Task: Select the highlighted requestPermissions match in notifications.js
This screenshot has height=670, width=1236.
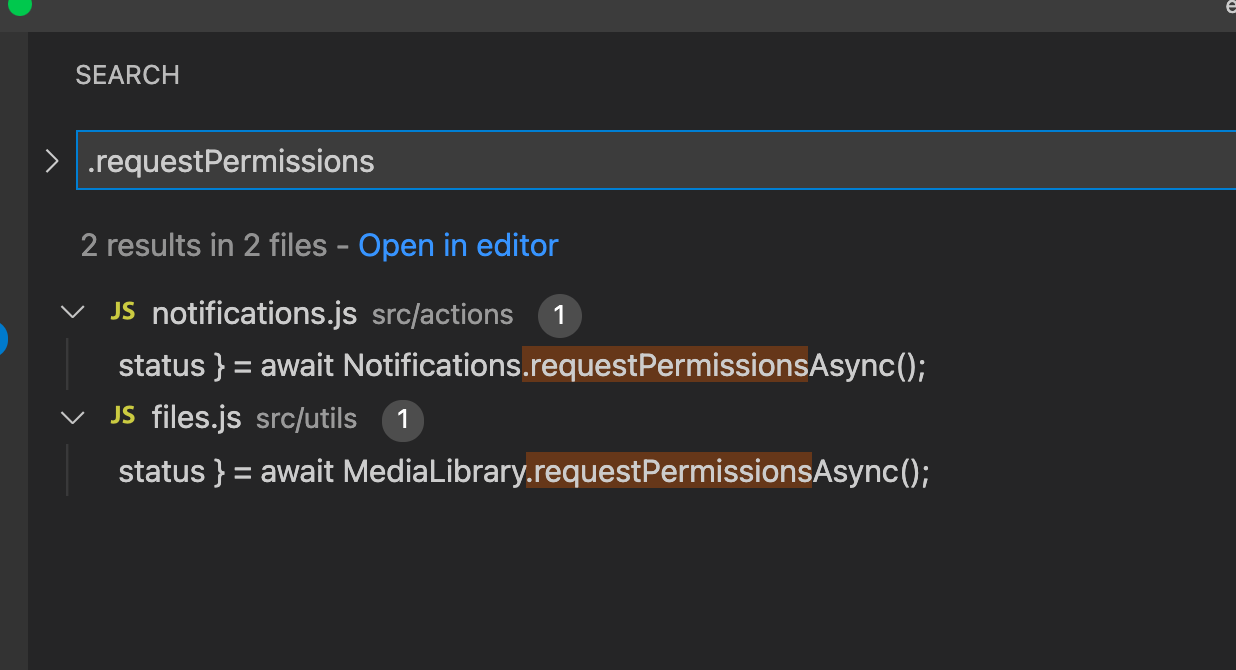Action: [667, 365]
